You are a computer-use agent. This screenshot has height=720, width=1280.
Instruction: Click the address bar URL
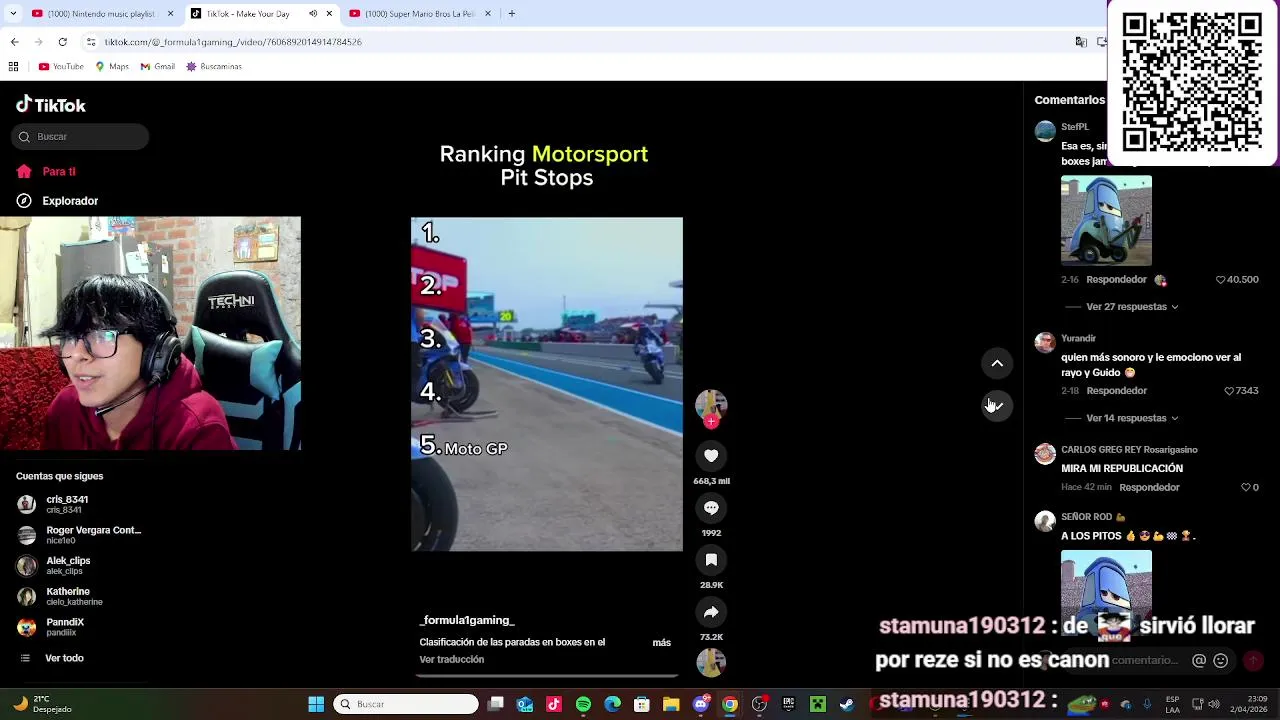233,42
